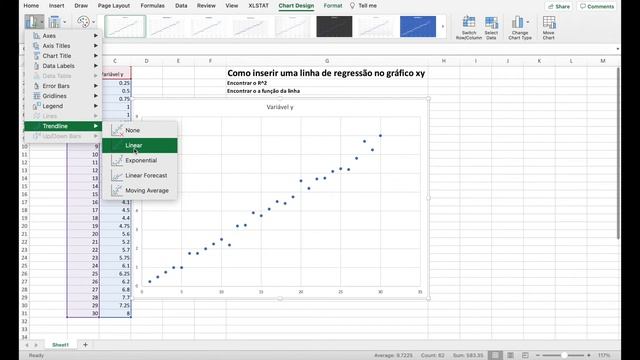Switch to Normal view in status bar
640x360 pixels.
pos(495,355)
